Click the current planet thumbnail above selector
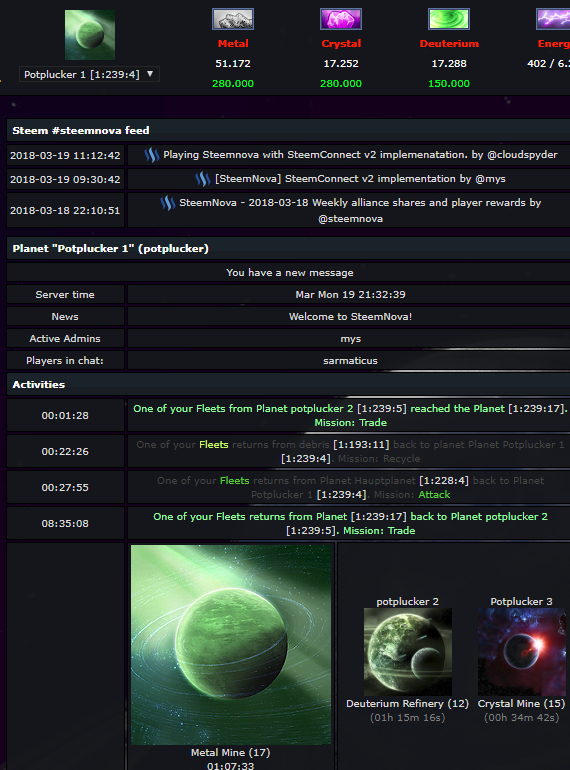 click(90, 35)
